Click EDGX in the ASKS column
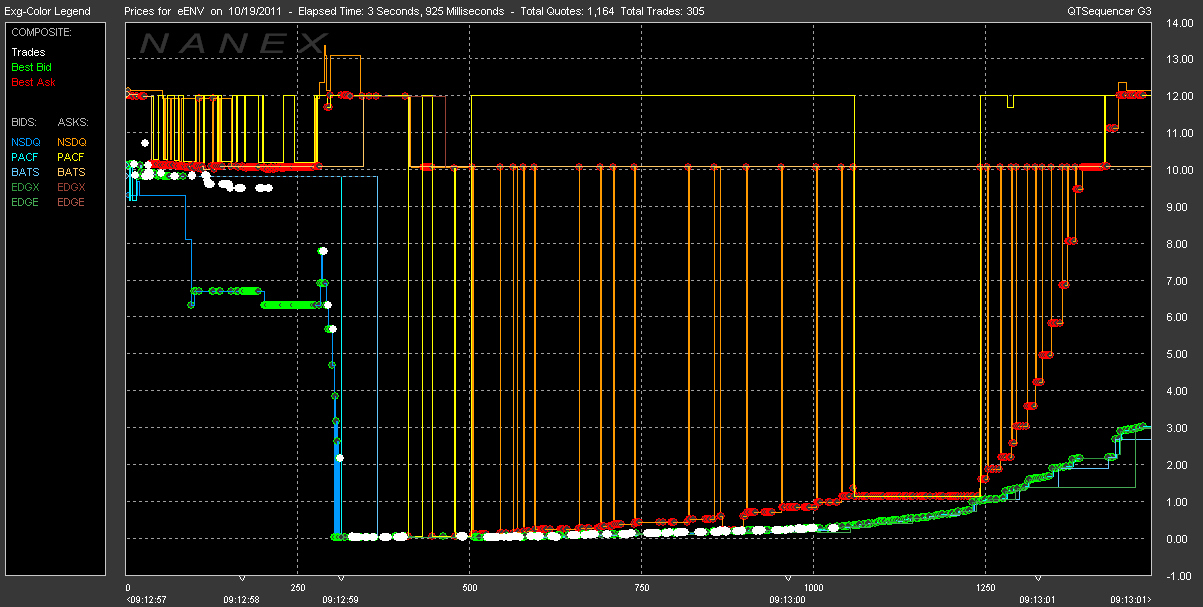The height and width of the screenshot is (607, 1203). (x=73, y=187)
